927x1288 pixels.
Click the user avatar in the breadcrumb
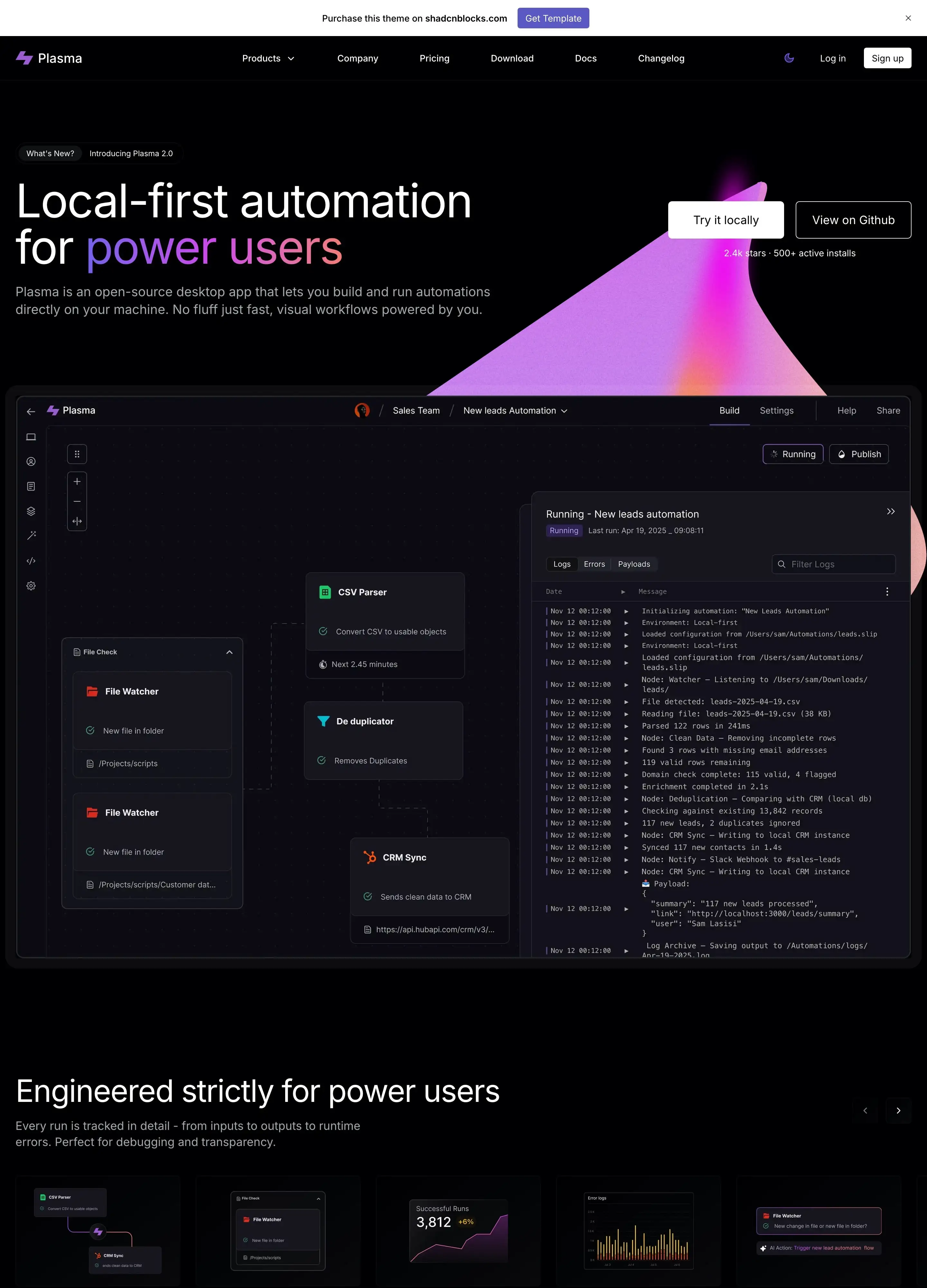[361, 410]
